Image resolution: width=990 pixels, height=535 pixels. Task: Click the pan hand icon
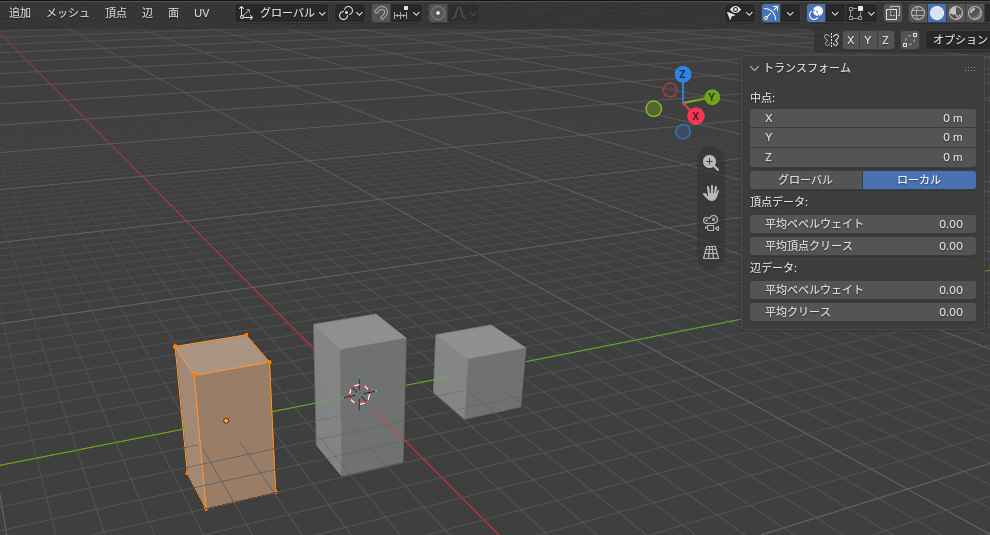(711, 193)
